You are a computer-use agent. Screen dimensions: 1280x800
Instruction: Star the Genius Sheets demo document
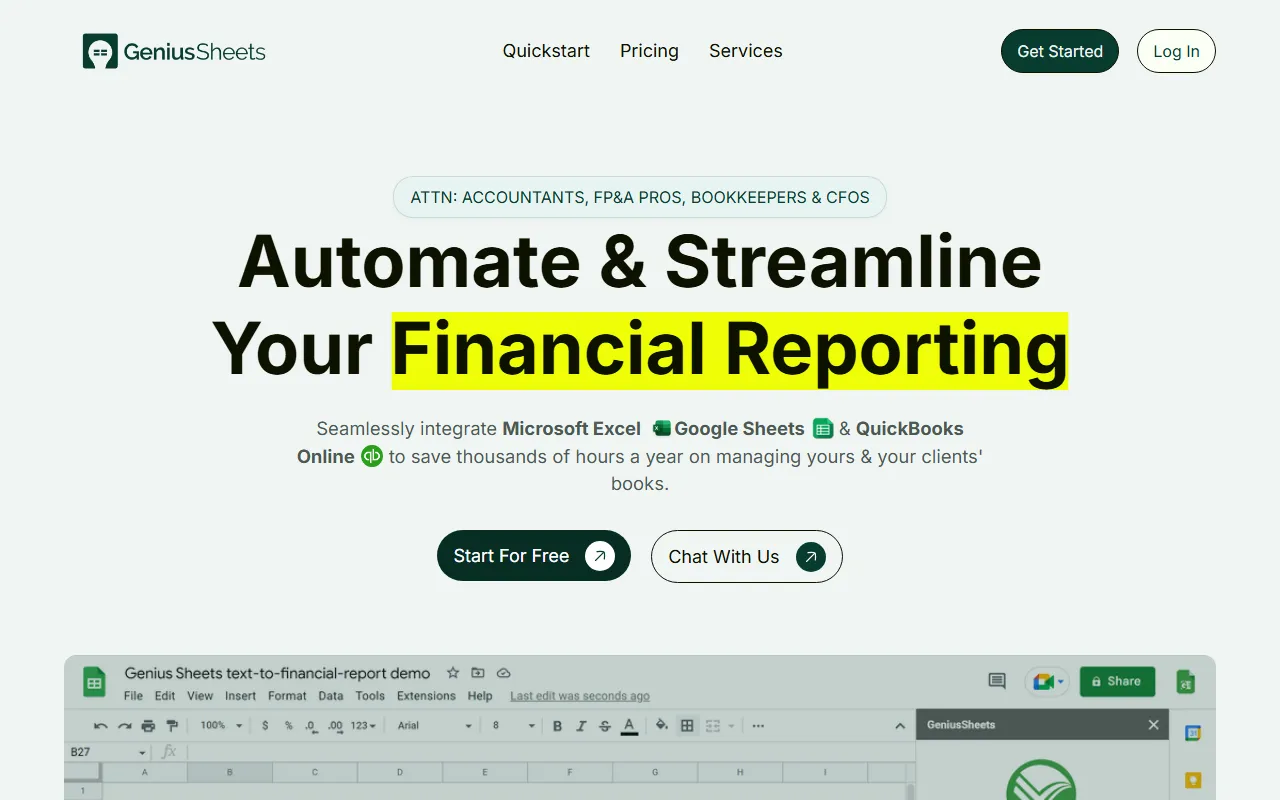pyautogui.click(x=453, y=673)
